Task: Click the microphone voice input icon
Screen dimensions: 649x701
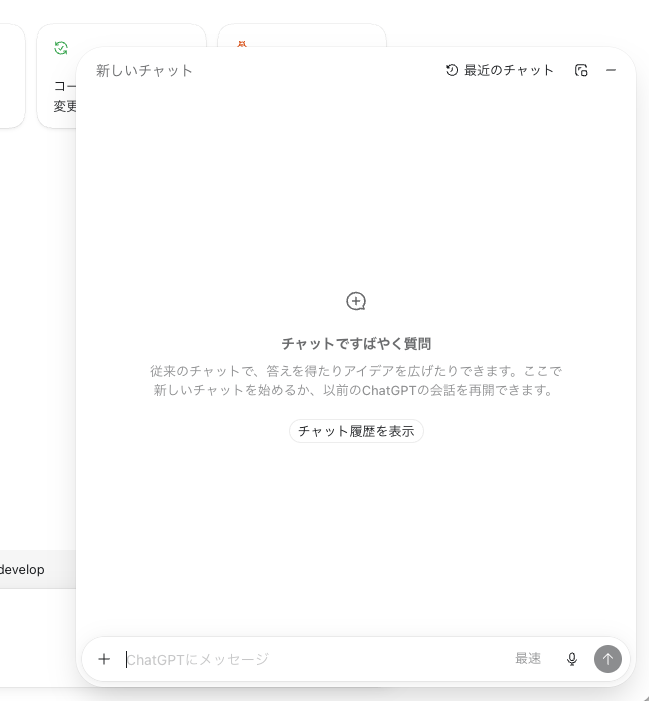Action: tap(572, 659)
